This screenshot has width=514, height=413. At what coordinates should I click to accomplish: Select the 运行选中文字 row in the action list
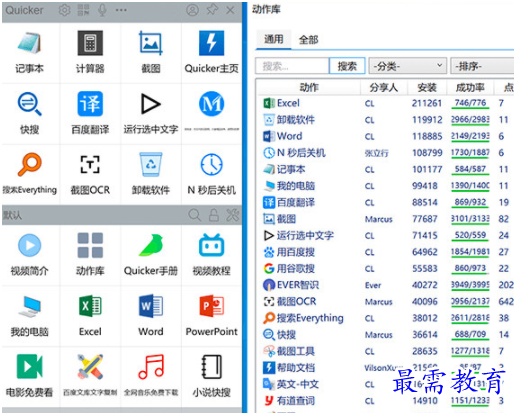(386, 235)
